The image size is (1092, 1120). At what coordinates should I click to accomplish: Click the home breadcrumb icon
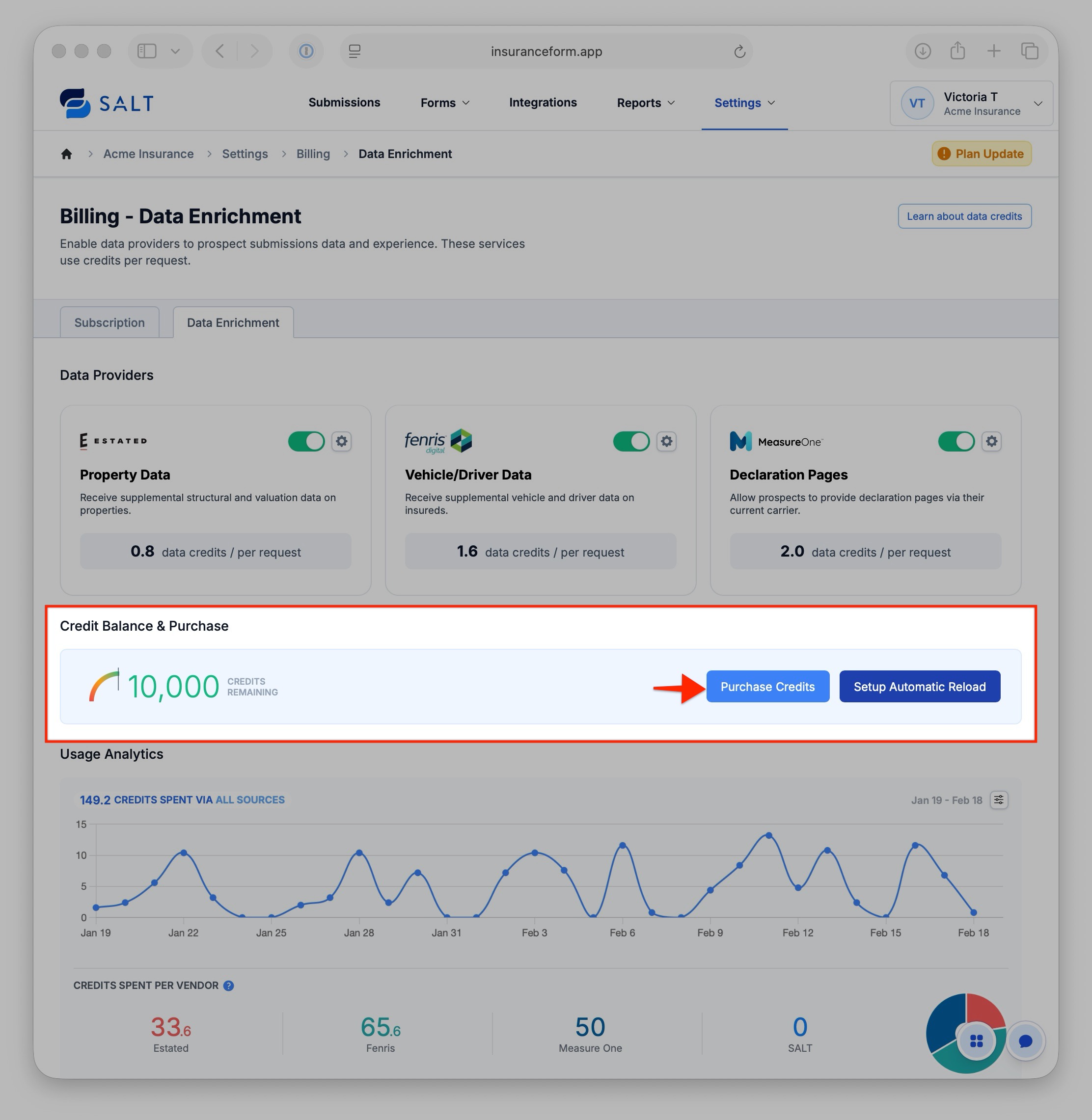click(x=66, y=154)
